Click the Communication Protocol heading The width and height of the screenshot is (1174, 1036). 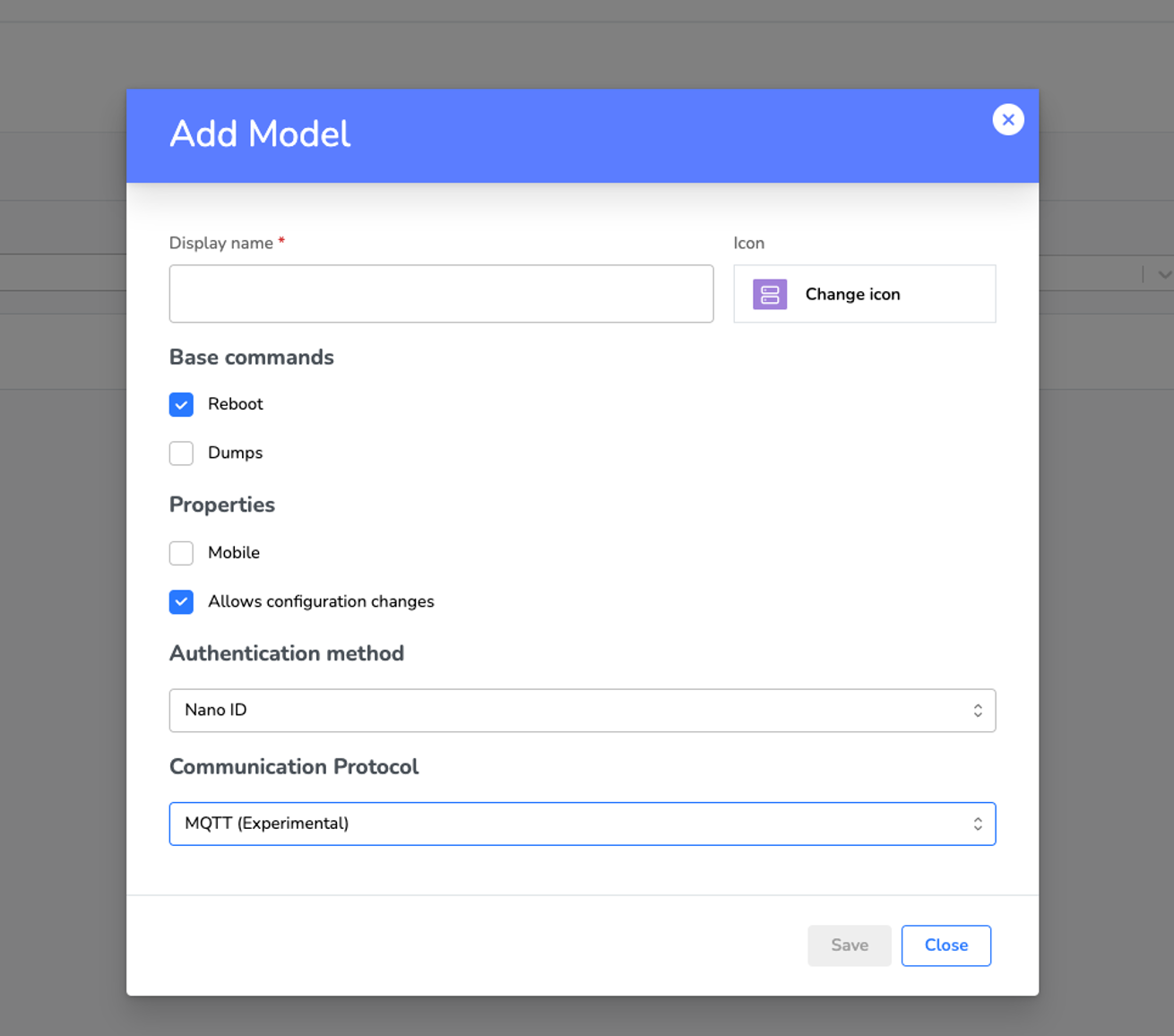tap(294, 767)
